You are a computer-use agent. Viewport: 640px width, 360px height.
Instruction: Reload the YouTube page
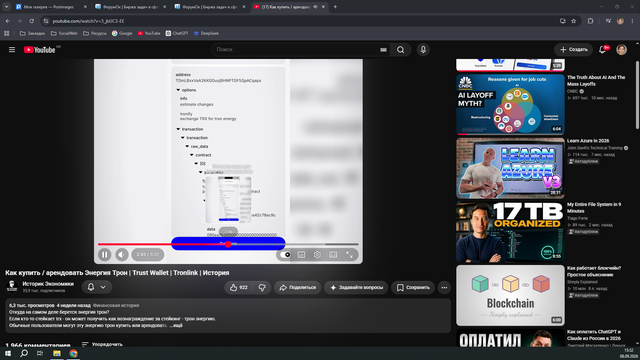pyautogui.click(x=31, y=21)
